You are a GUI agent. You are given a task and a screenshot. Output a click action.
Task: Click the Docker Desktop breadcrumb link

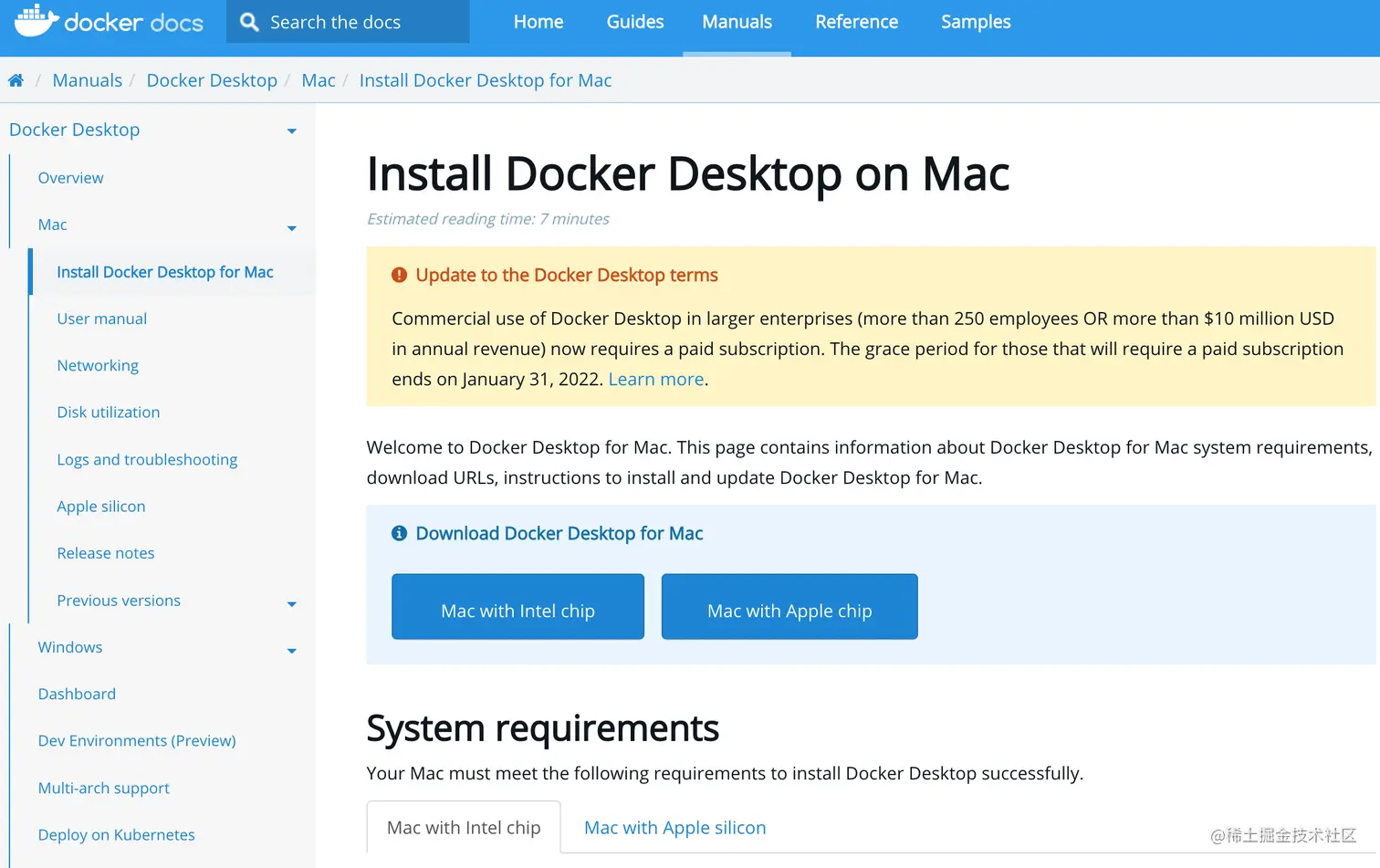(x=212, y=80)
